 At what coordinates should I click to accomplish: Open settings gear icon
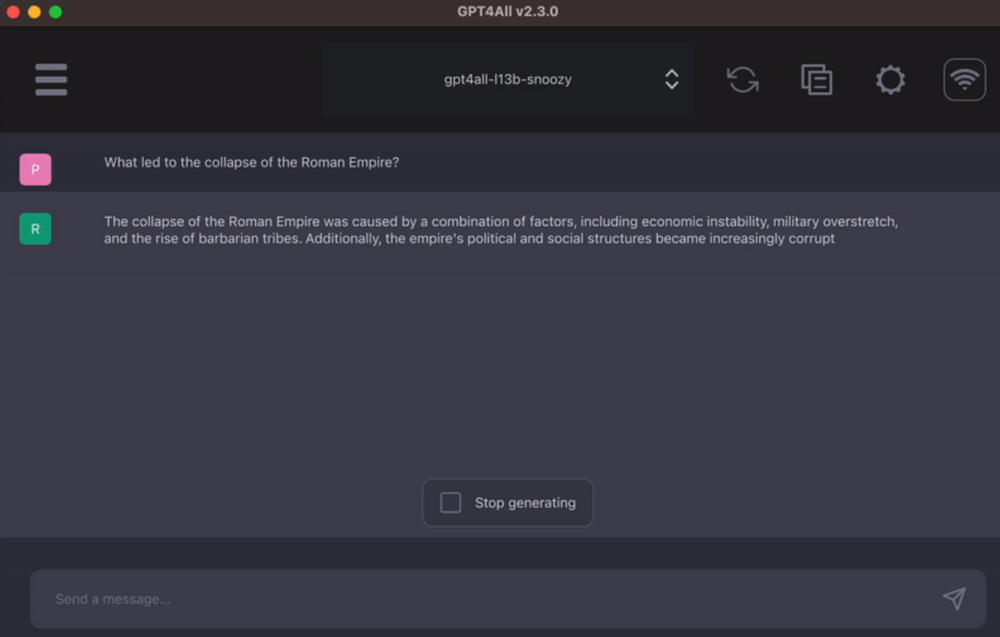(x=890, y=80)
